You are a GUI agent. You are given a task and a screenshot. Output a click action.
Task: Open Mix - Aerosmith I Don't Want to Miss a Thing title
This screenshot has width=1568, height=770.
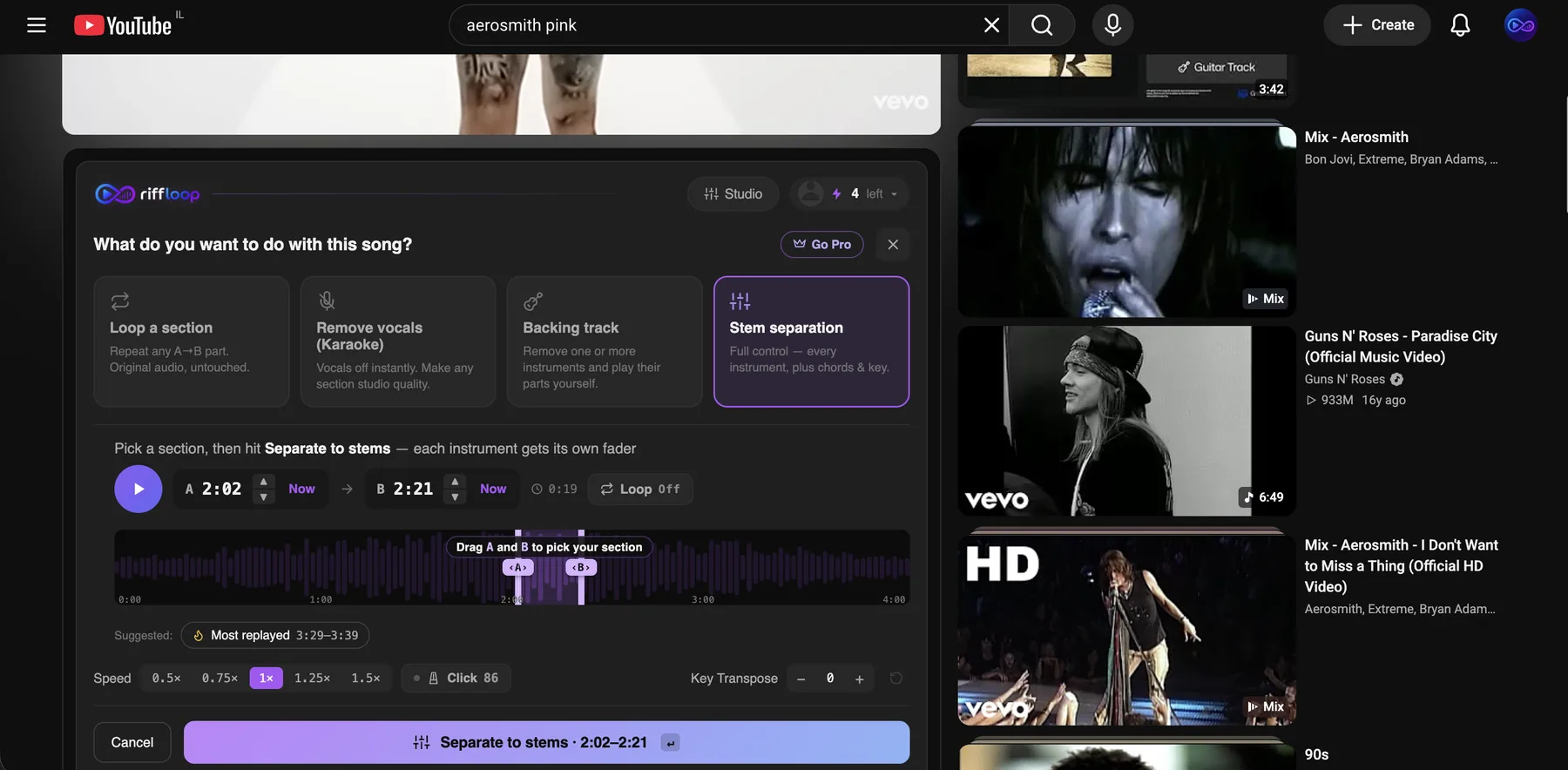[x=1402, y=565]
